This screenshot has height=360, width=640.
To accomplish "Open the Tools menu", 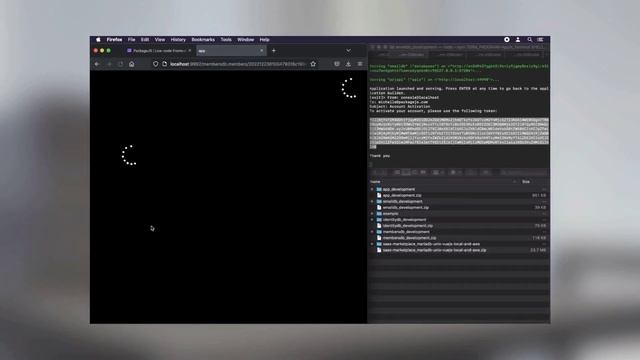I will point(226,40).
